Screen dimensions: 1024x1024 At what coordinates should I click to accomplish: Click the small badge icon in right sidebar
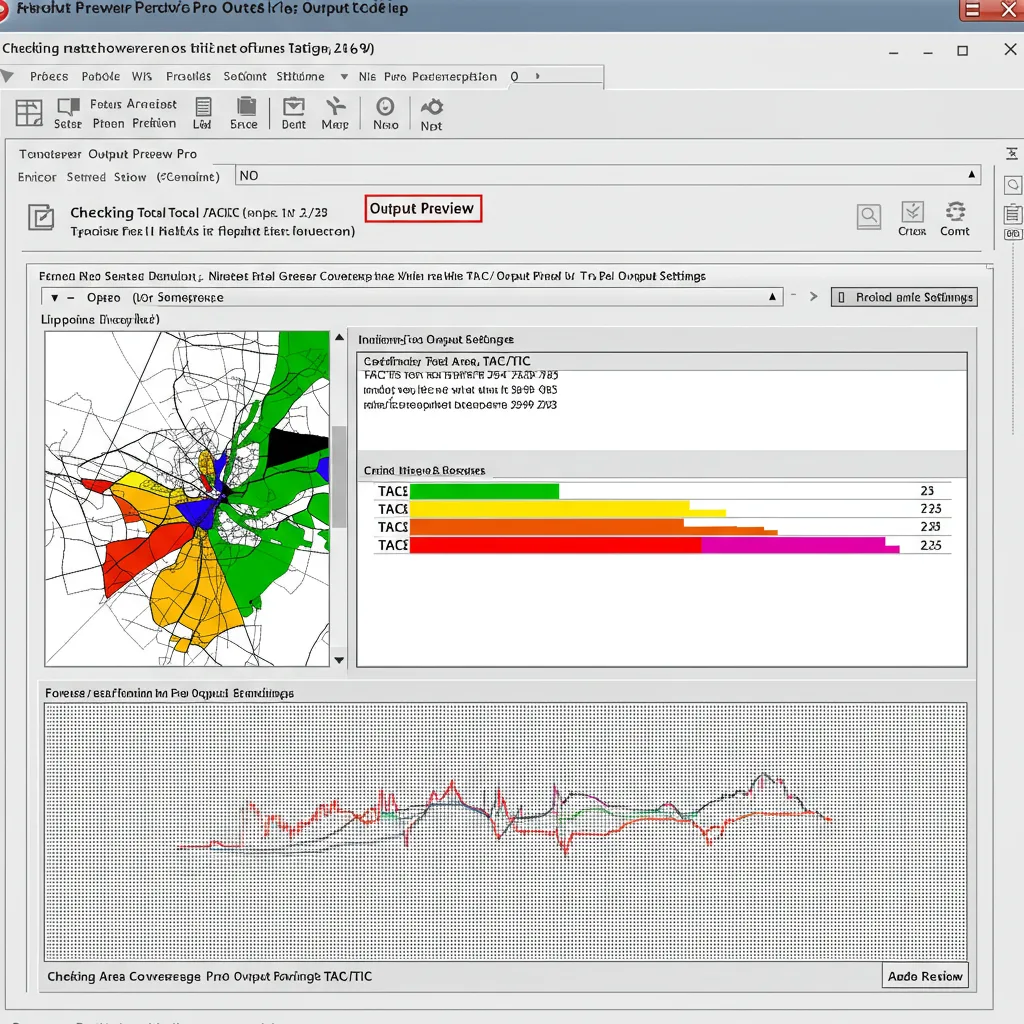1013,234
